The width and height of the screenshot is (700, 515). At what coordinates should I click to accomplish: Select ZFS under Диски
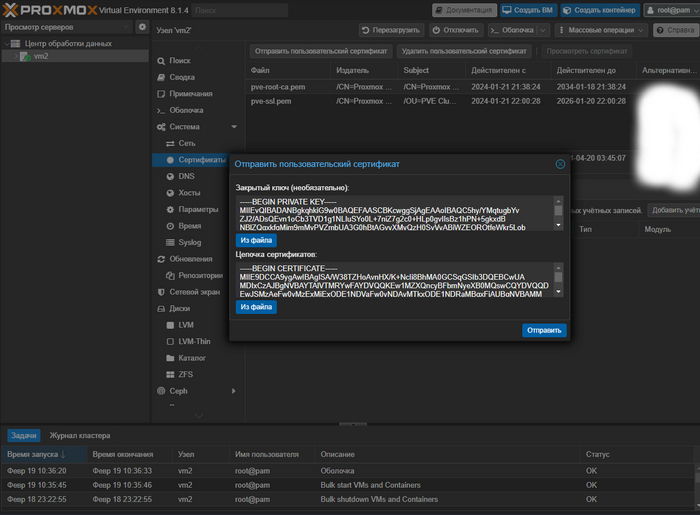(x=185, y=374)
